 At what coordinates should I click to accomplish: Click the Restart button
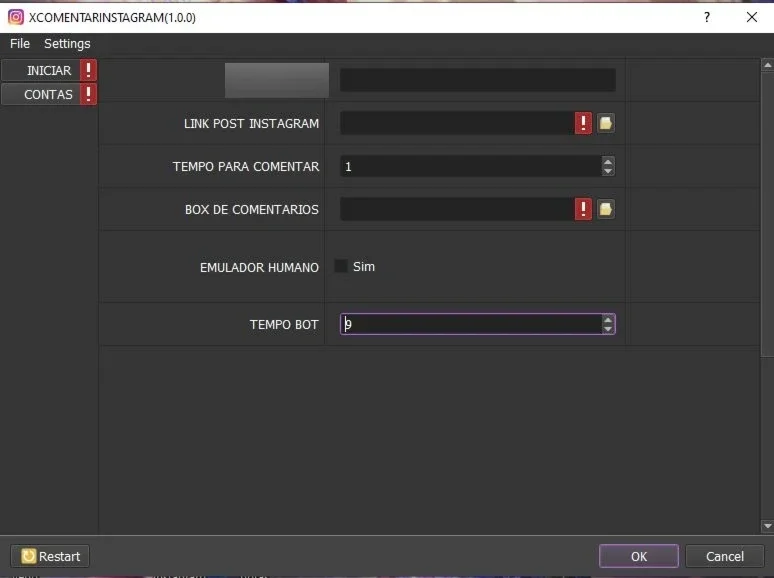click(x=50, y=556)
